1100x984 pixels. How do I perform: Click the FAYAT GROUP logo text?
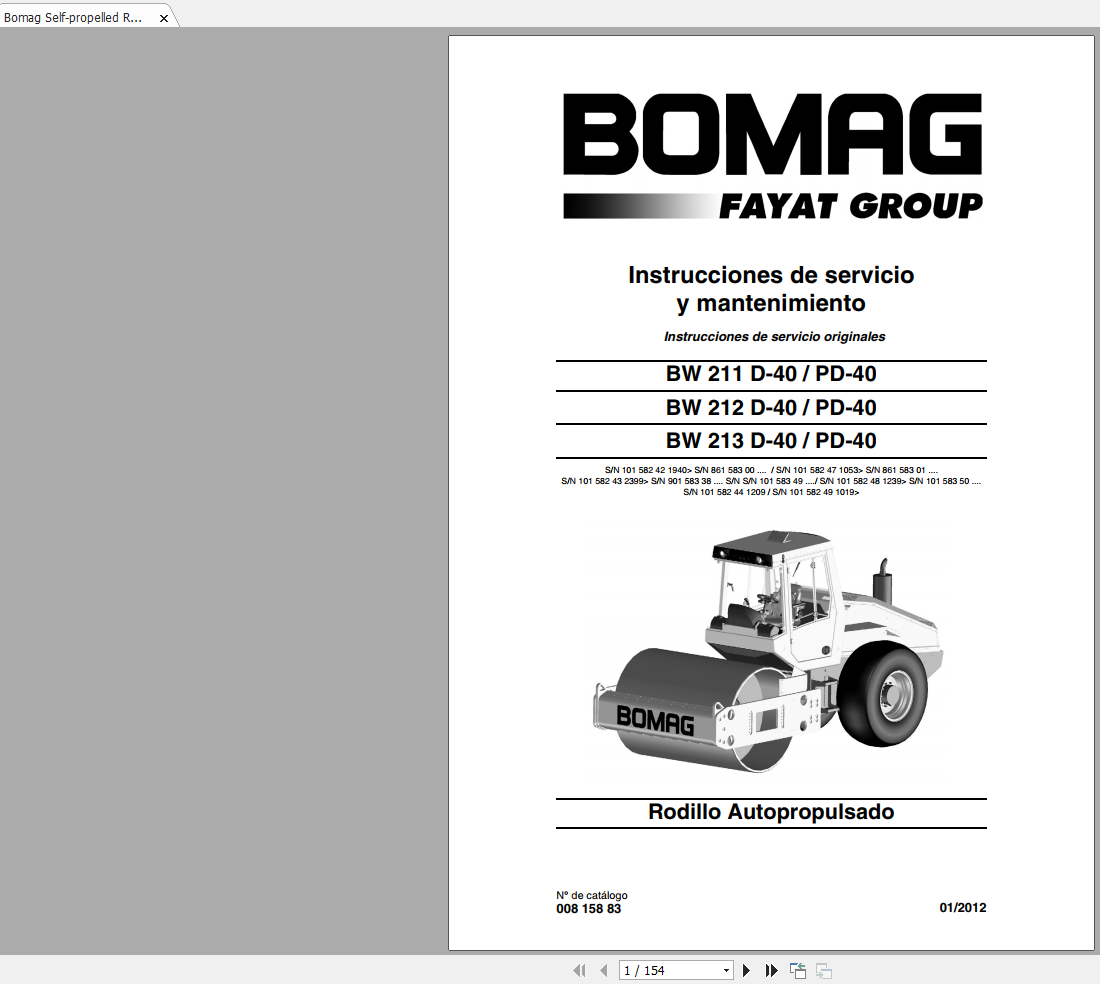pos(850,206)
